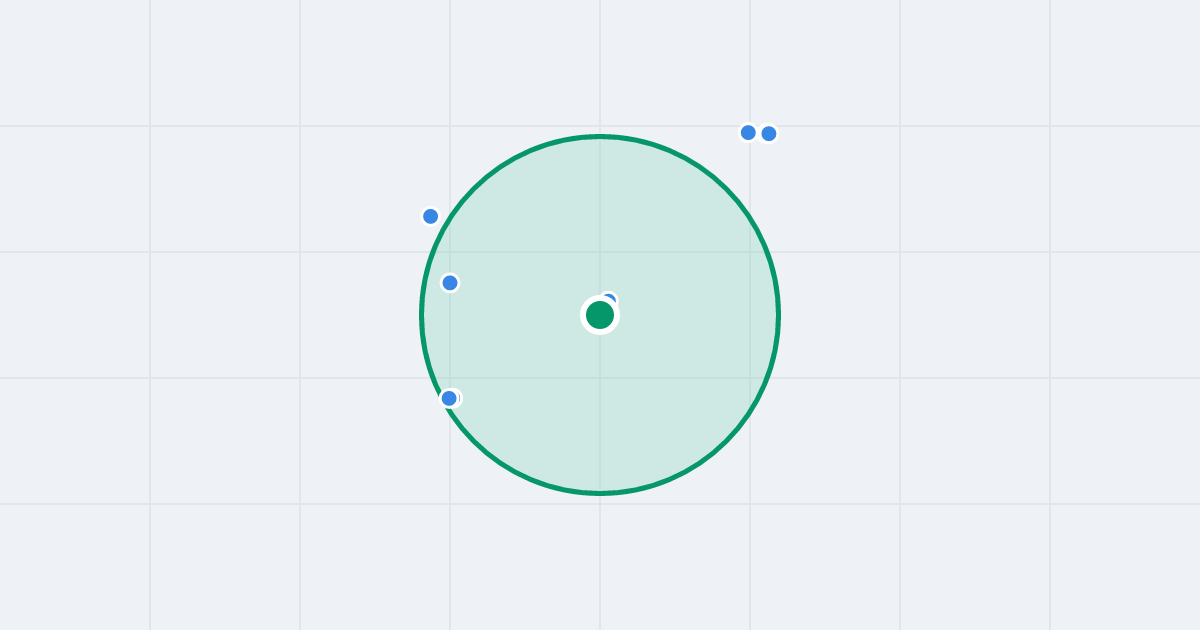Click the right dot of the adjacent blue pair
This screenshot has height=630, width=1200.
pyautogui.click(x=769, y=133)
